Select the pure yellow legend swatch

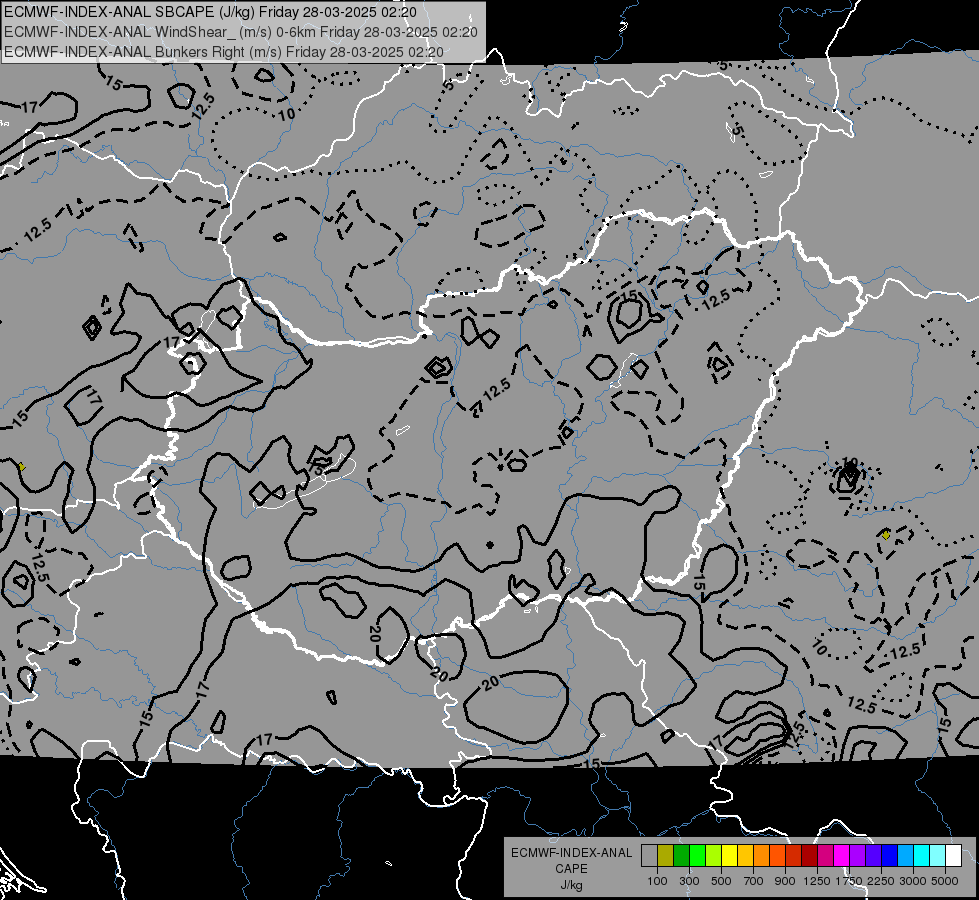point(729,856)
